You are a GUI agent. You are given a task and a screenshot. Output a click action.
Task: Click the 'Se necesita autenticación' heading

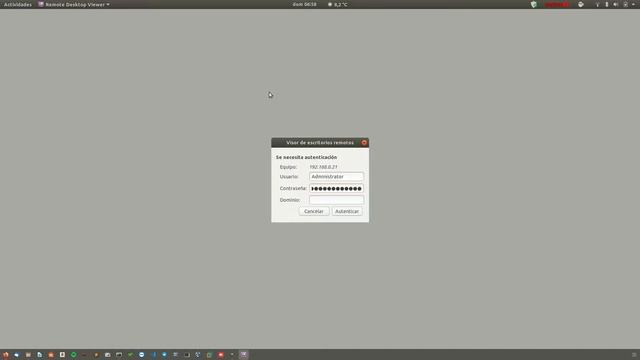point(307,157)
